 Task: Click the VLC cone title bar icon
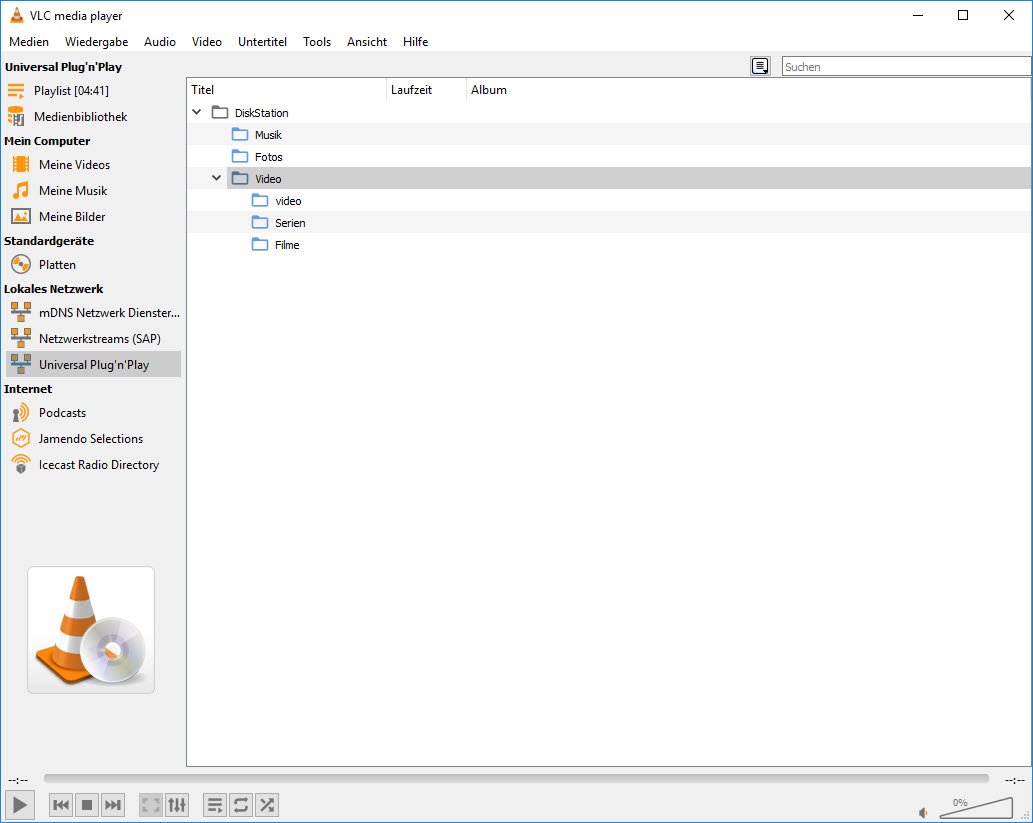click(16, 15)
